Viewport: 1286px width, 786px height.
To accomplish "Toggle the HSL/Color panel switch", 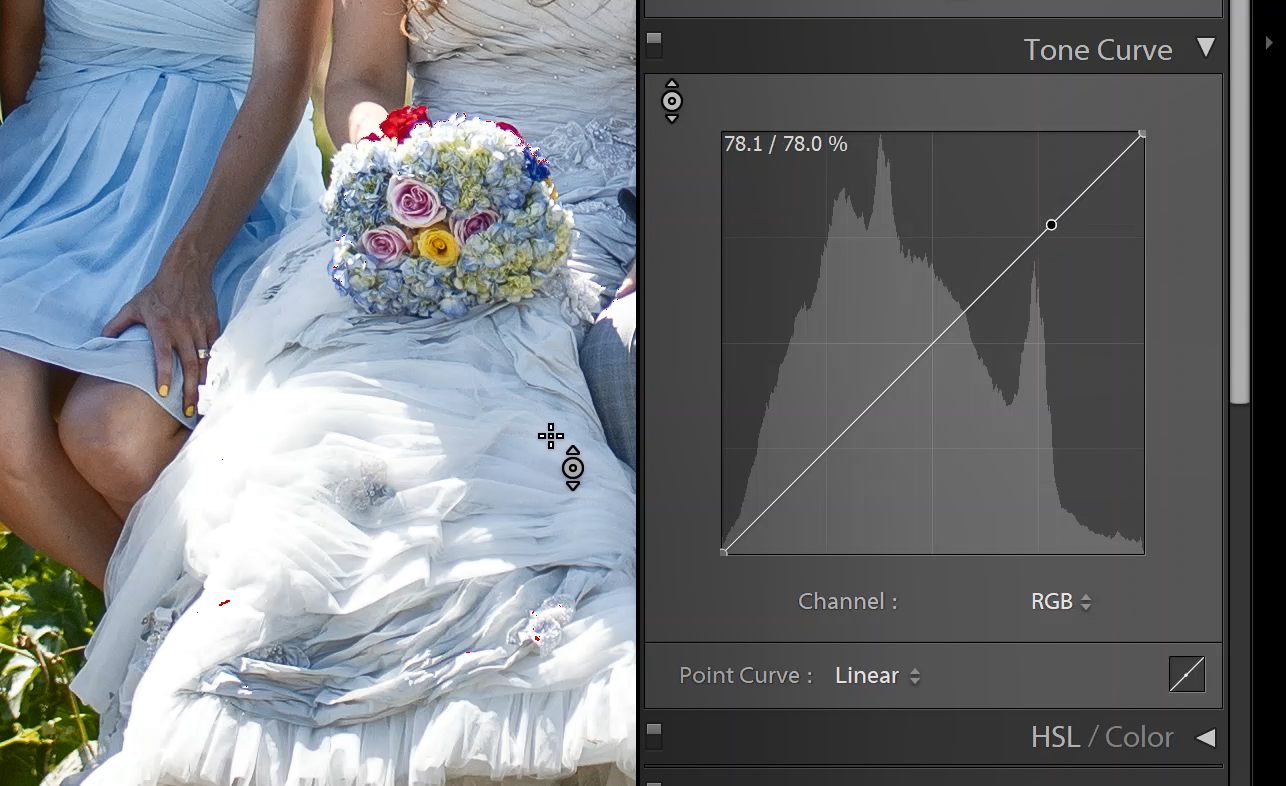I will pos(655,735).
